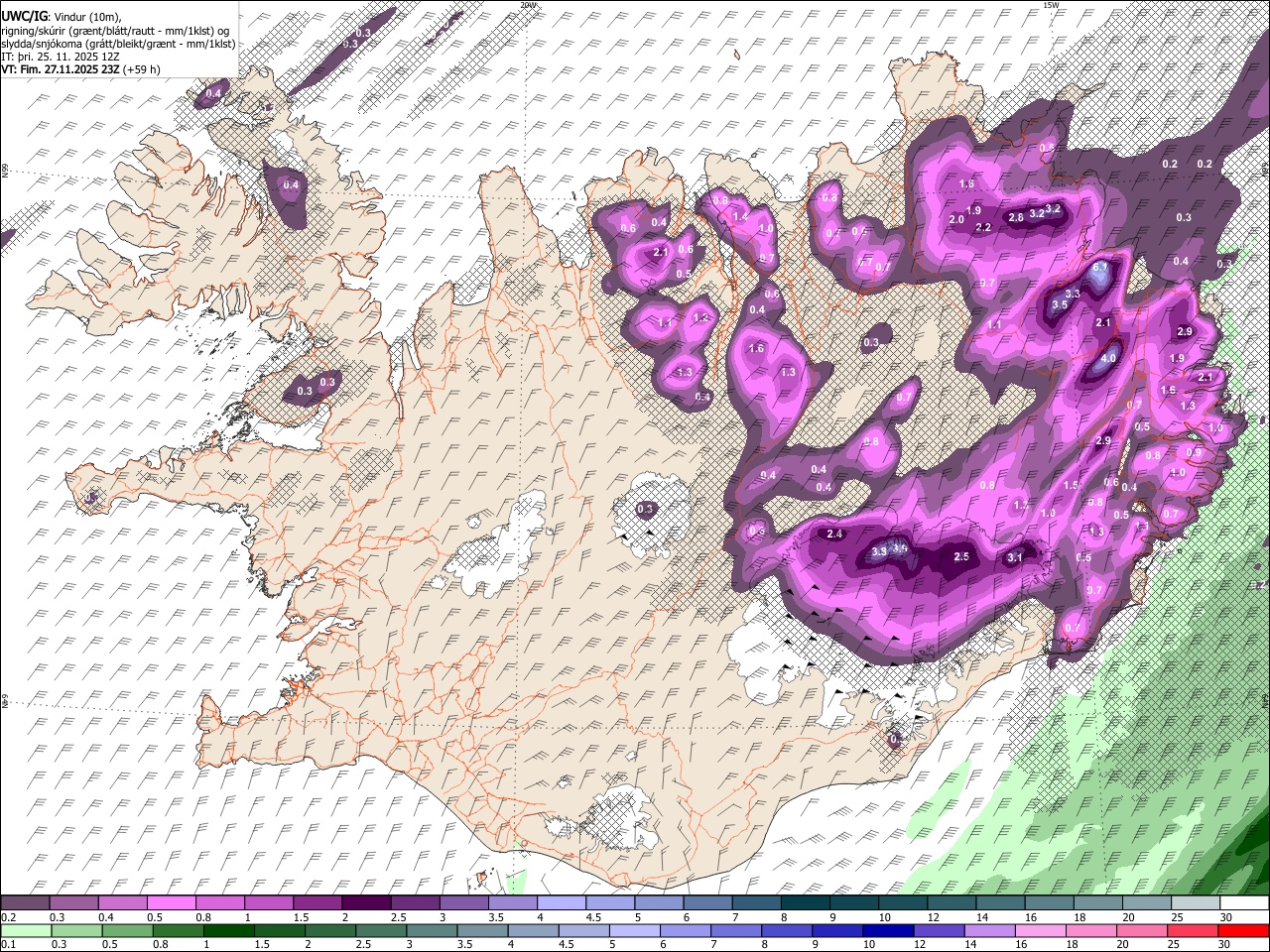Click the rain scale swatch between 25 and 30
Screen dimensions: 1270x952
pyautogui.click(x=1194, y=930)
